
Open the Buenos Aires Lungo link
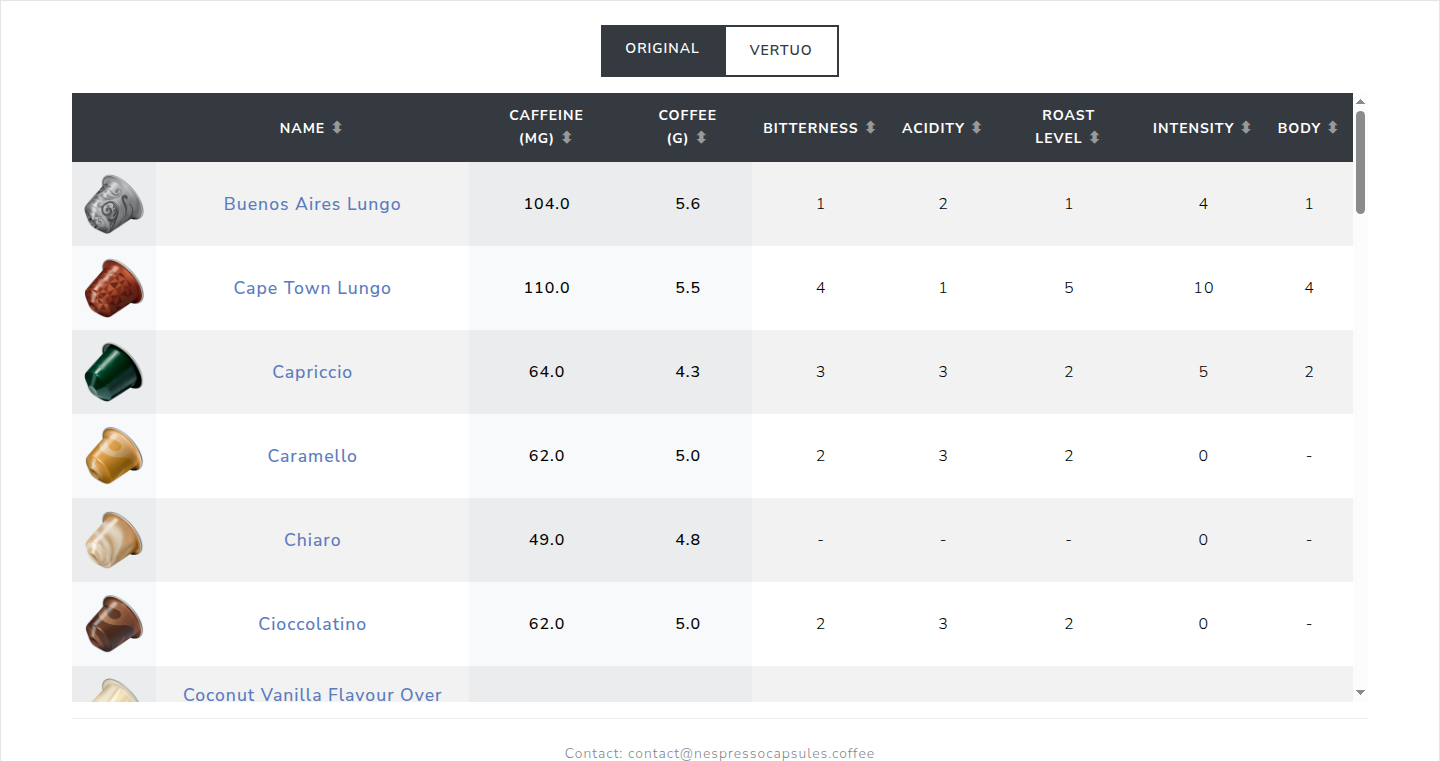[x=312, y=204]
